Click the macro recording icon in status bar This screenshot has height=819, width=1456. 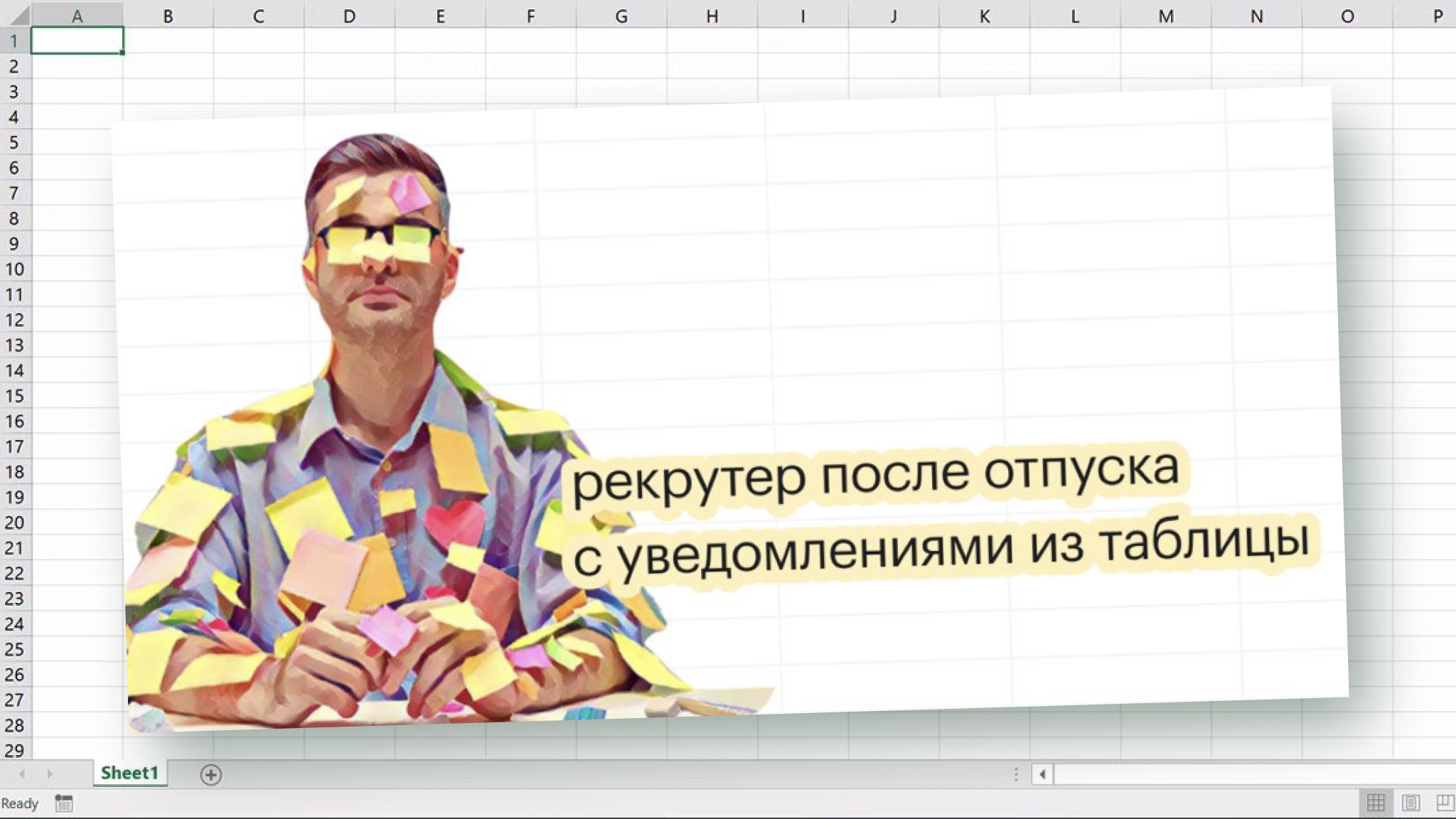point(63,803)
